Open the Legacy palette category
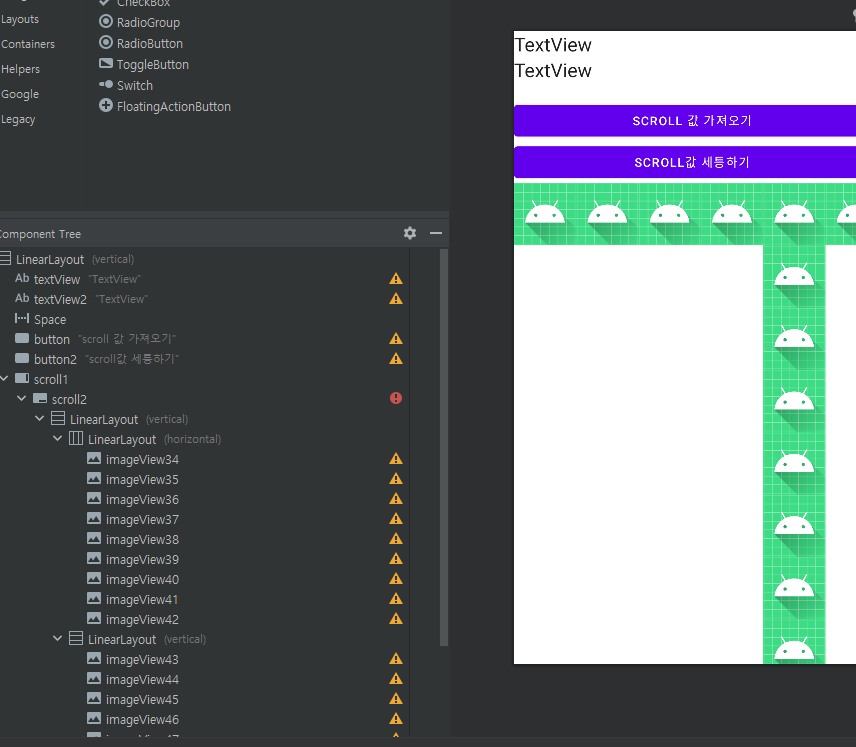The height and width of the screenshot is (747, 856). (x=18, y=119)
